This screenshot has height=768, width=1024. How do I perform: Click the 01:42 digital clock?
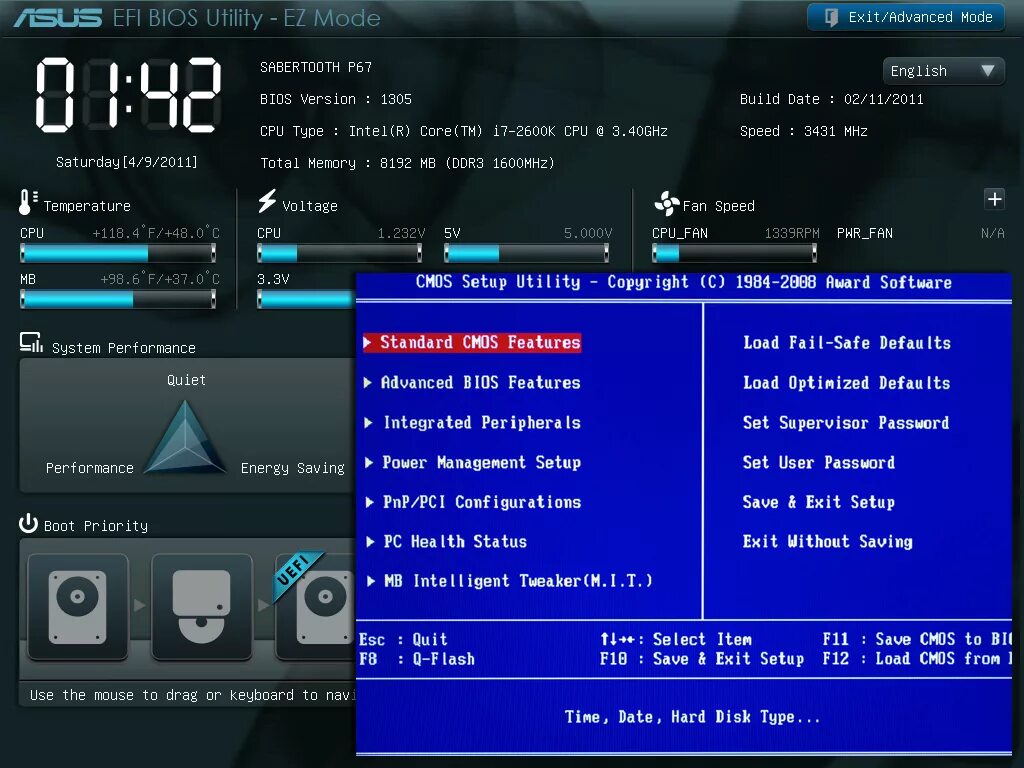[128, 95]
